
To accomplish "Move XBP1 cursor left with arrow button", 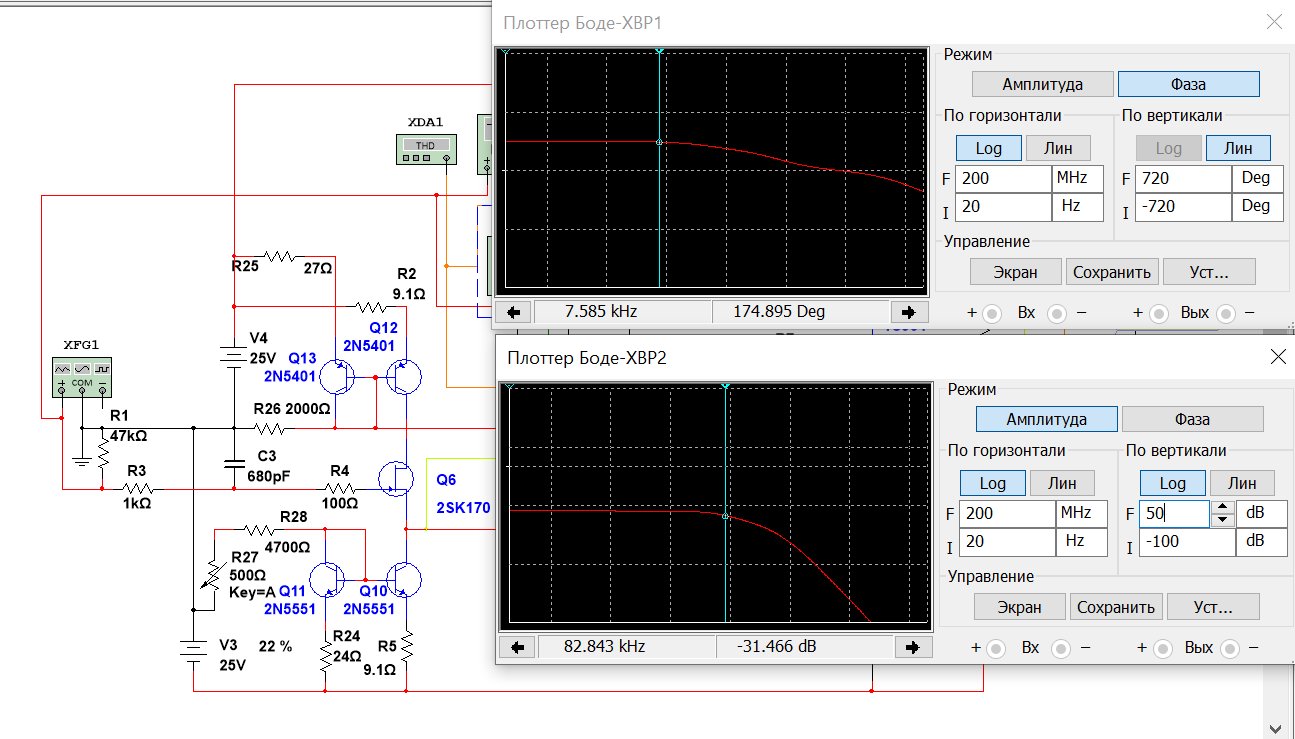I will click(512, 311).
